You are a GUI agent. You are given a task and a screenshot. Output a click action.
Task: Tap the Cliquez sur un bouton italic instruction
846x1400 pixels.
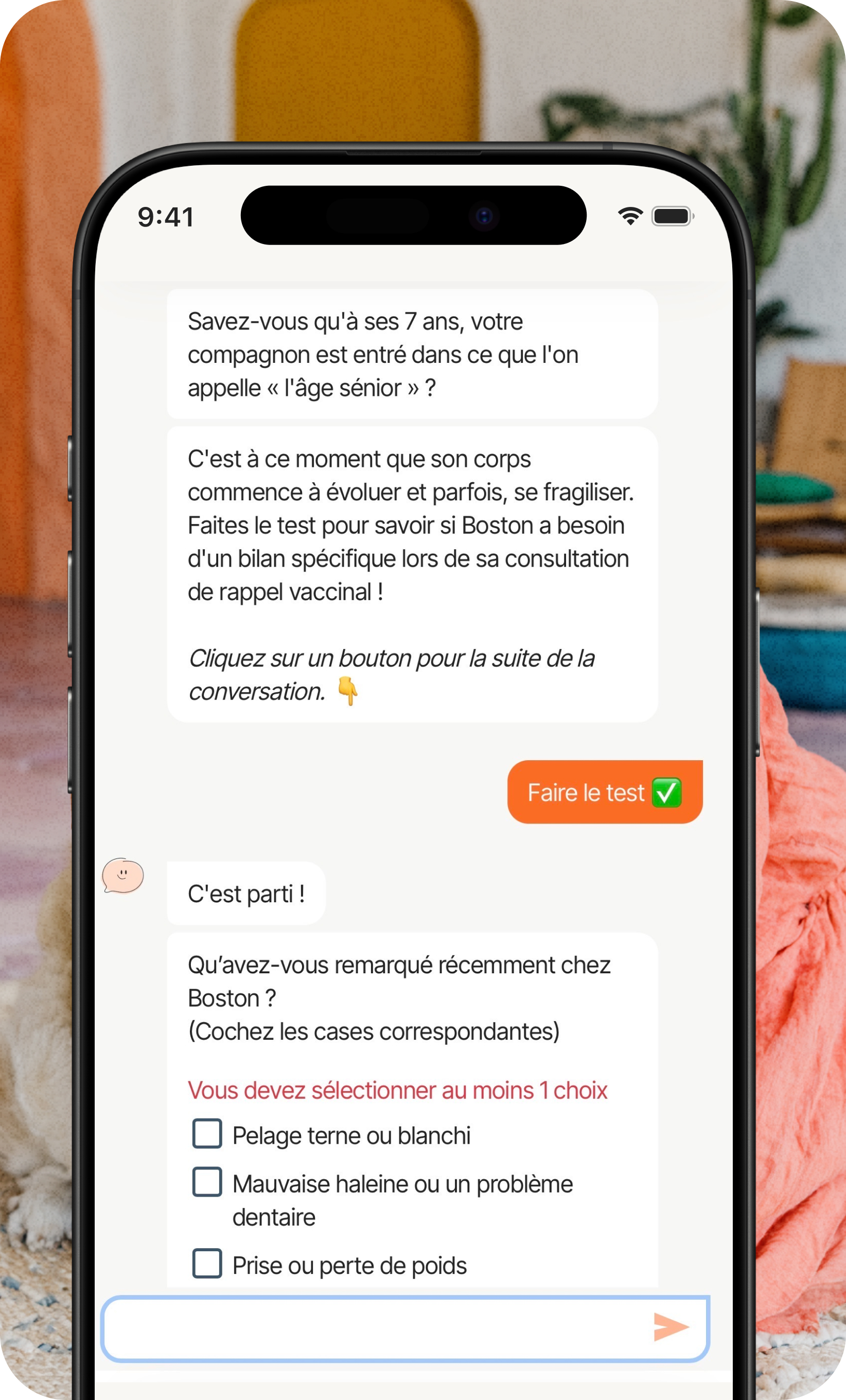(x=391, y=674)
